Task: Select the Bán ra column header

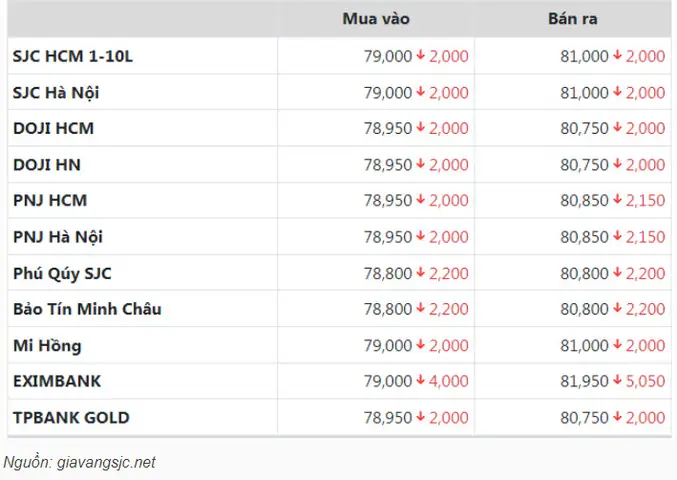Action: coord(573,19)
